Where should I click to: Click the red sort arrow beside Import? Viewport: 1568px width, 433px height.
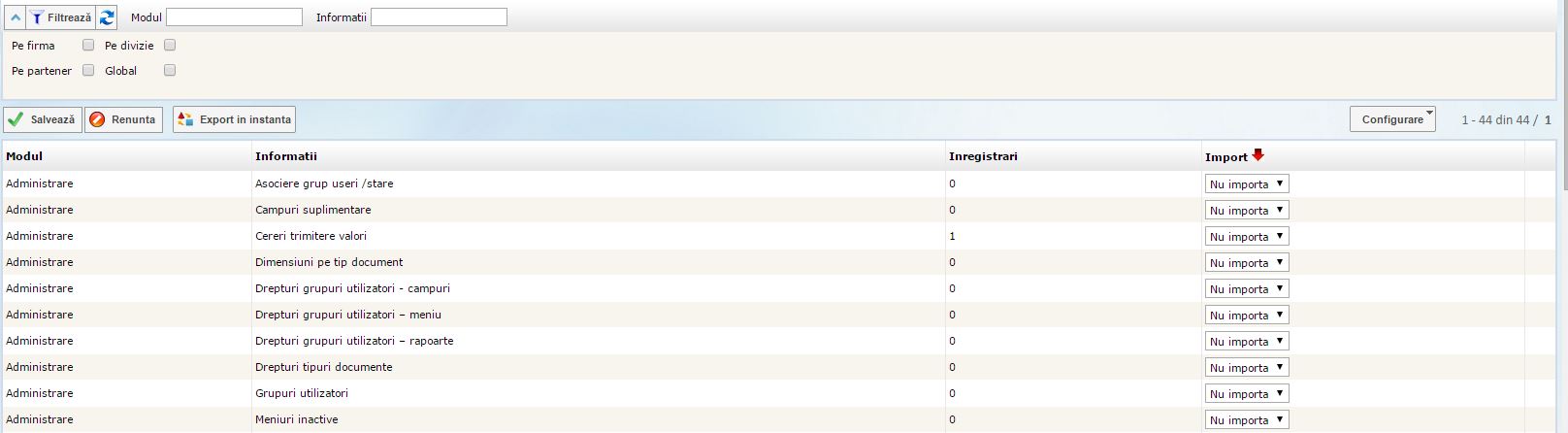tap(1258, 155)
